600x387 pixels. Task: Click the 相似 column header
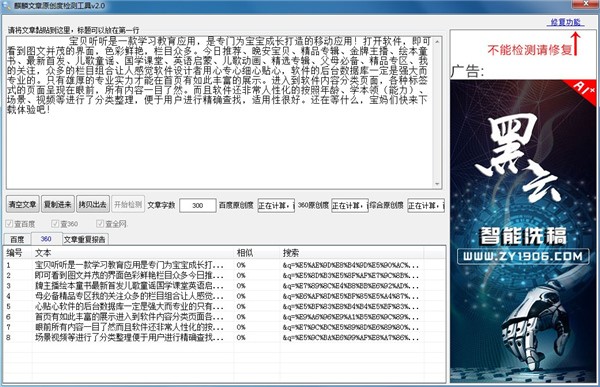coord(257,253)
